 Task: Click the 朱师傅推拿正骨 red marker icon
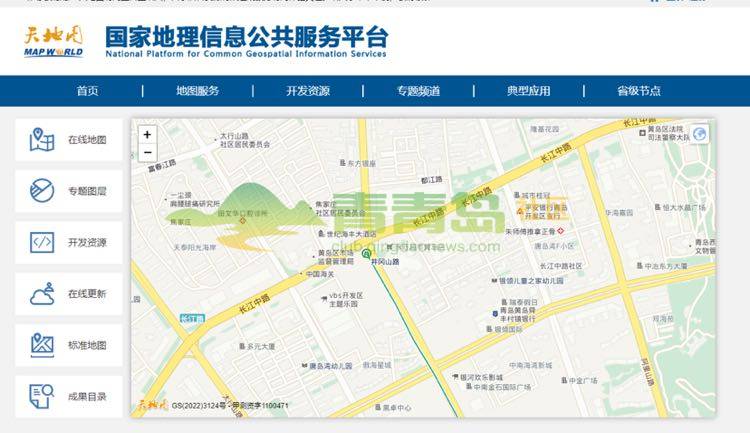pyautogui.click(x=561, y=231)
